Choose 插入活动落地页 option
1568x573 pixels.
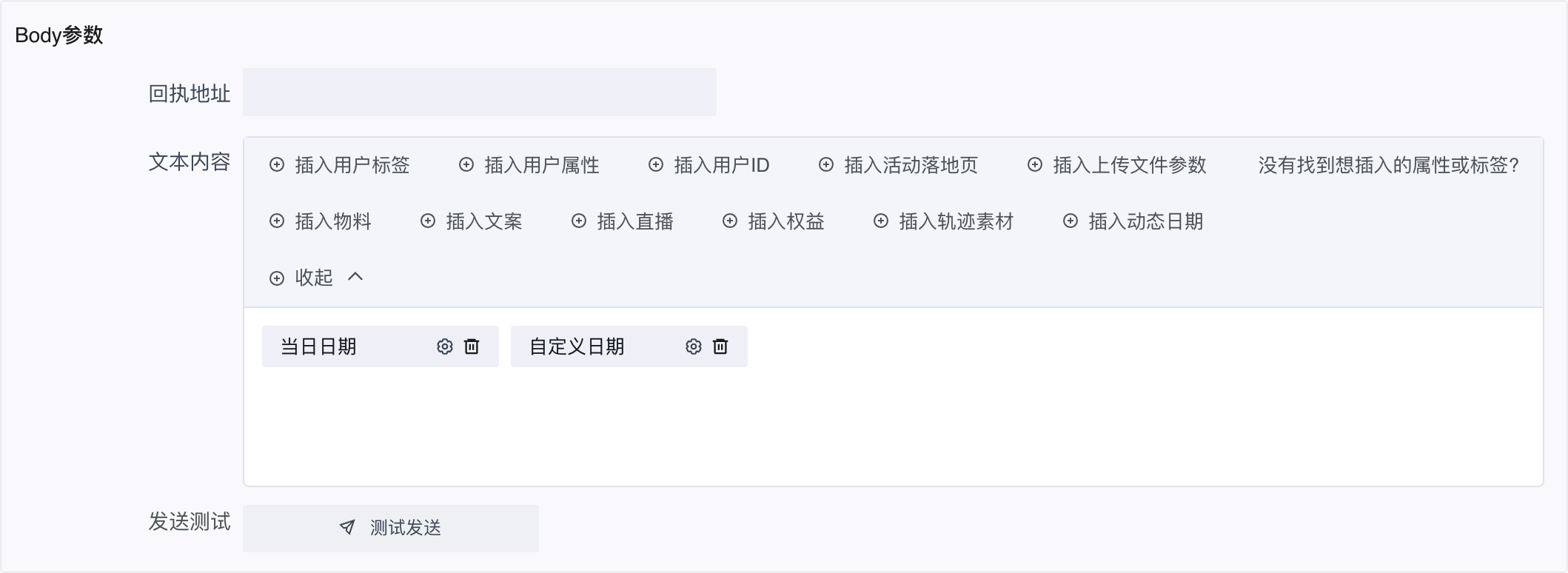[x=911, y=165]
